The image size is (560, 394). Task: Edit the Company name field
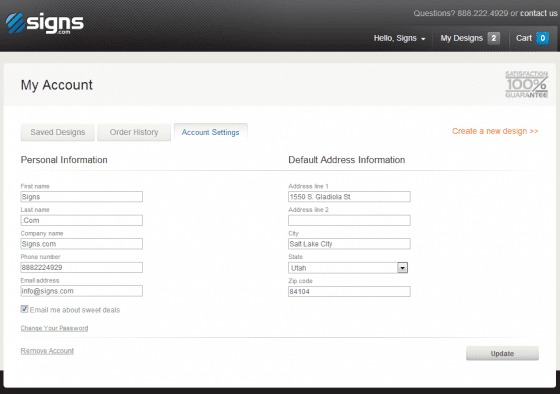pyautogui.click(x=82, y=244)
